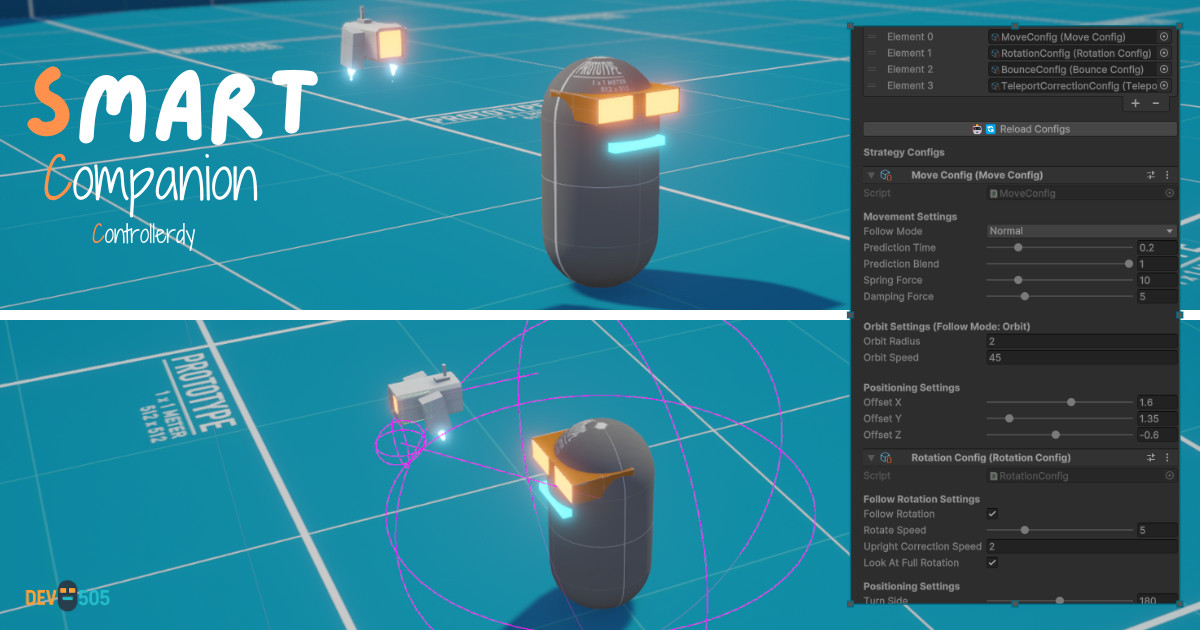Click the Offset Z slider
Screen dimensions: 1200x630
click(x=1058, y=435)
